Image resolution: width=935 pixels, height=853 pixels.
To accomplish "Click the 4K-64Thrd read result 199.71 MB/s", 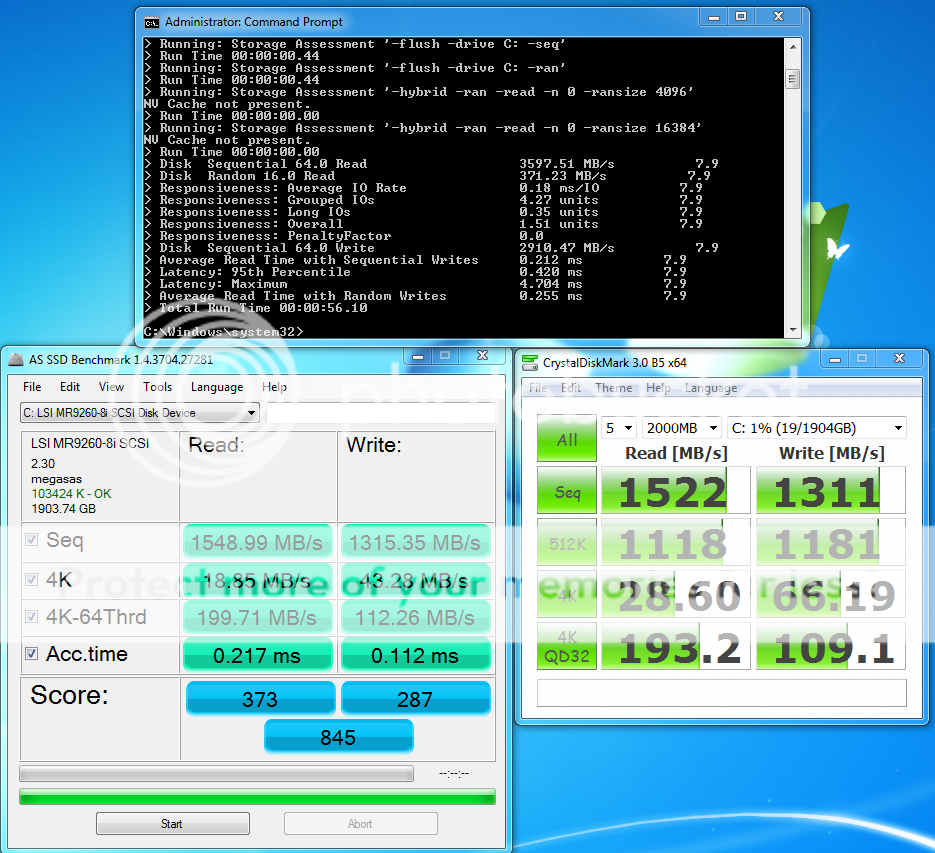I will [x=258, y=617].
